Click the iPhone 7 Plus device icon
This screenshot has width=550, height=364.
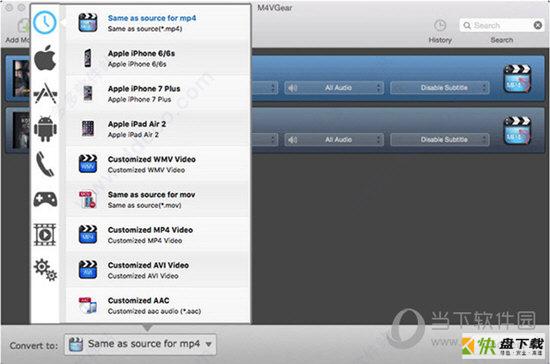tap(88, 93)
